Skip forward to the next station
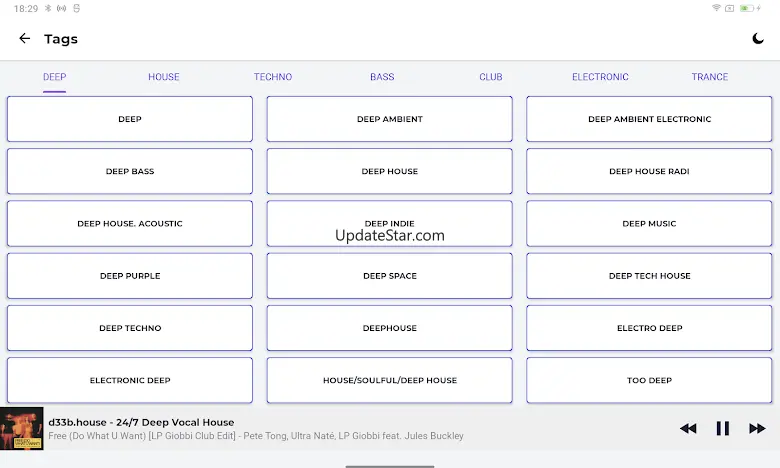780x468 pixels. [757, 428]
